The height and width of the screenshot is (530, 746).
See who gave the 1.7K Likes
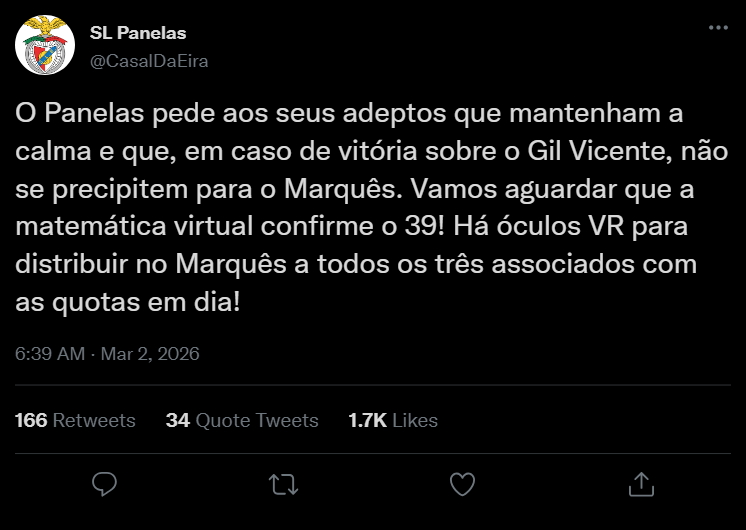[x=392, y=420]
